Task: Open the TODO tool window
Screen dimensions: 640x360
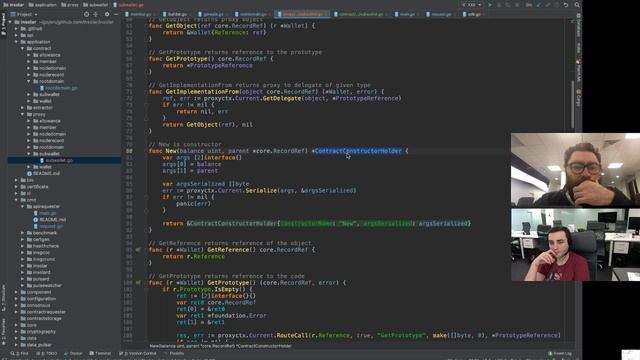Action: pyautogui.click(x=47, y=353)
